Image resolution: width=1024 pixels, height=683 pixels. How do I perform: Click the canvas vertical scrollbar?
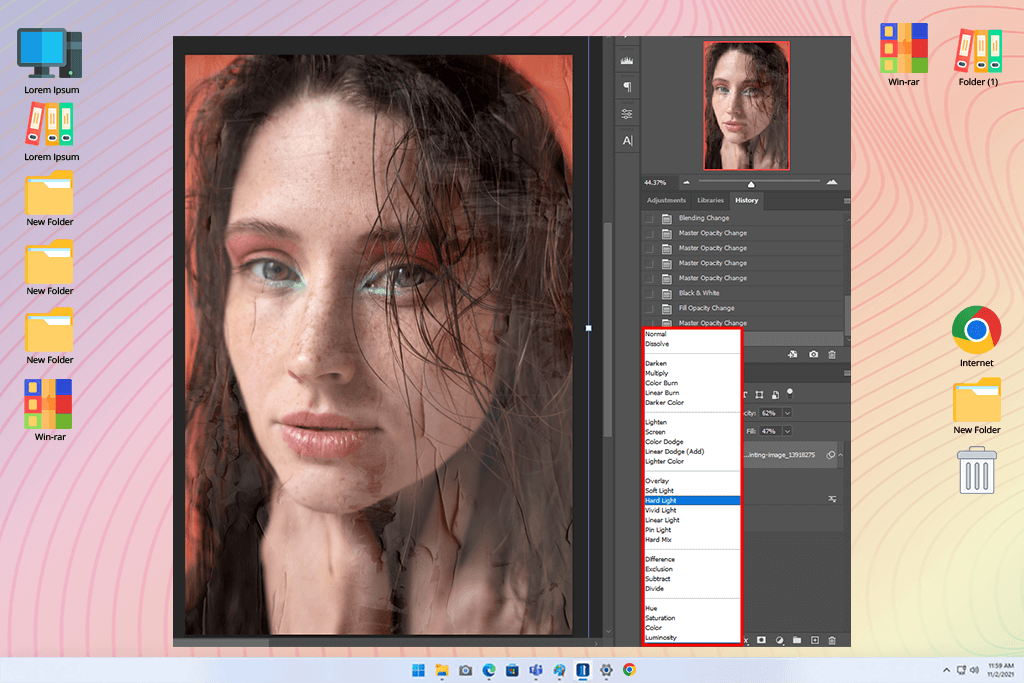[x=608, y=330]
